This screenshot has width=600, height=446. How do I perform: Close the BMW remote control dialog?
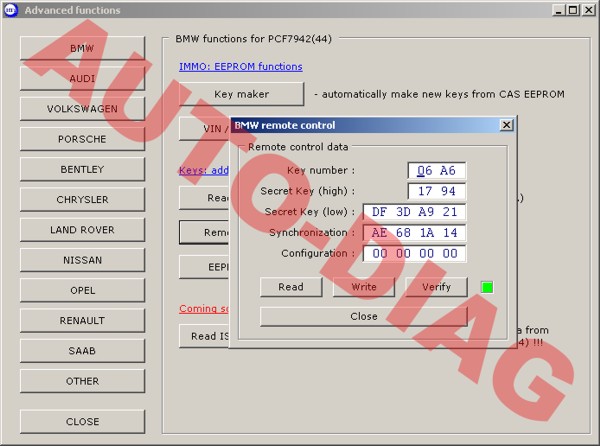[364, 316]
